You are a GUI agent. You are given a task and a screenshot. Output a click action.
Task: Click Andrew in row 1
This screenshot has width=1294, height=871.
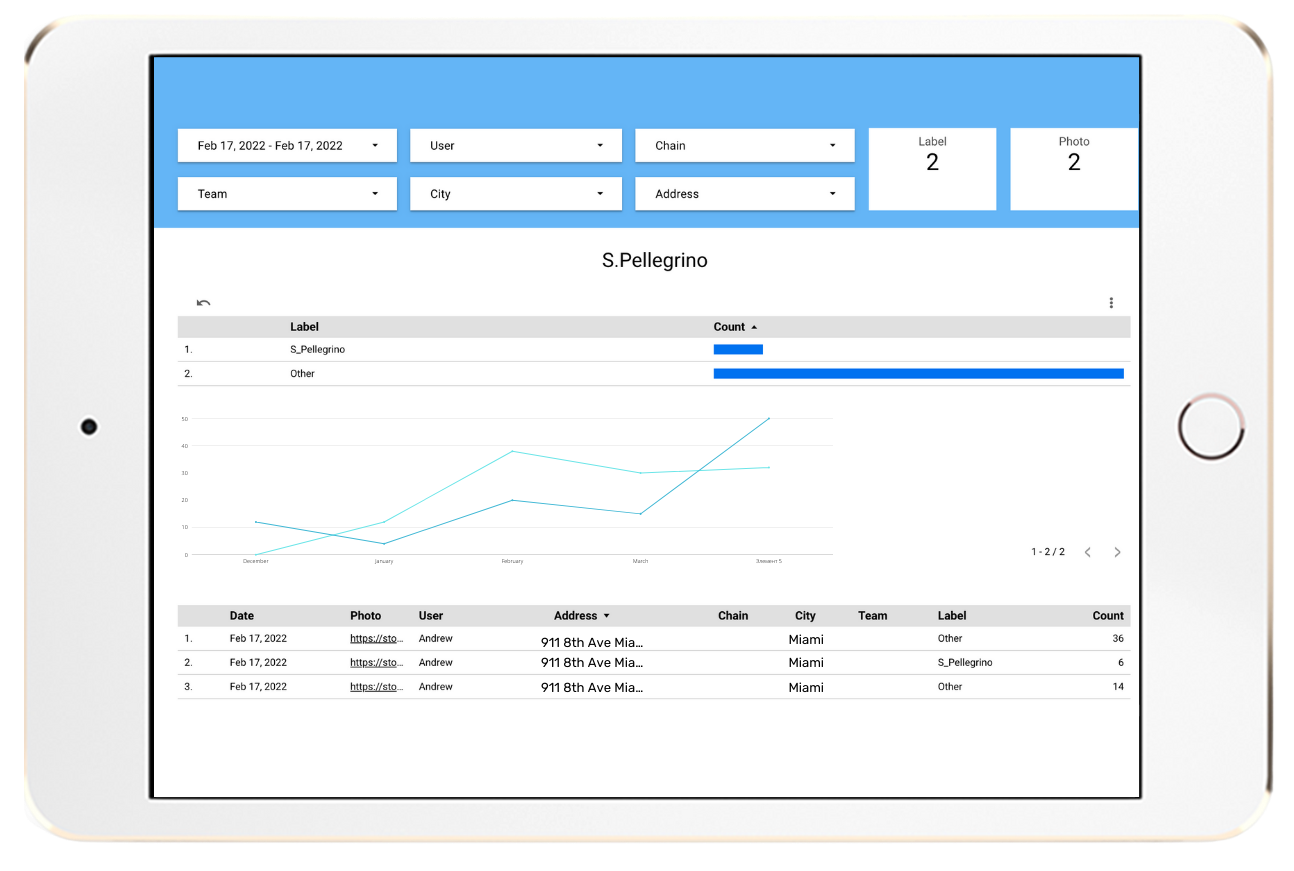(436, 638)
